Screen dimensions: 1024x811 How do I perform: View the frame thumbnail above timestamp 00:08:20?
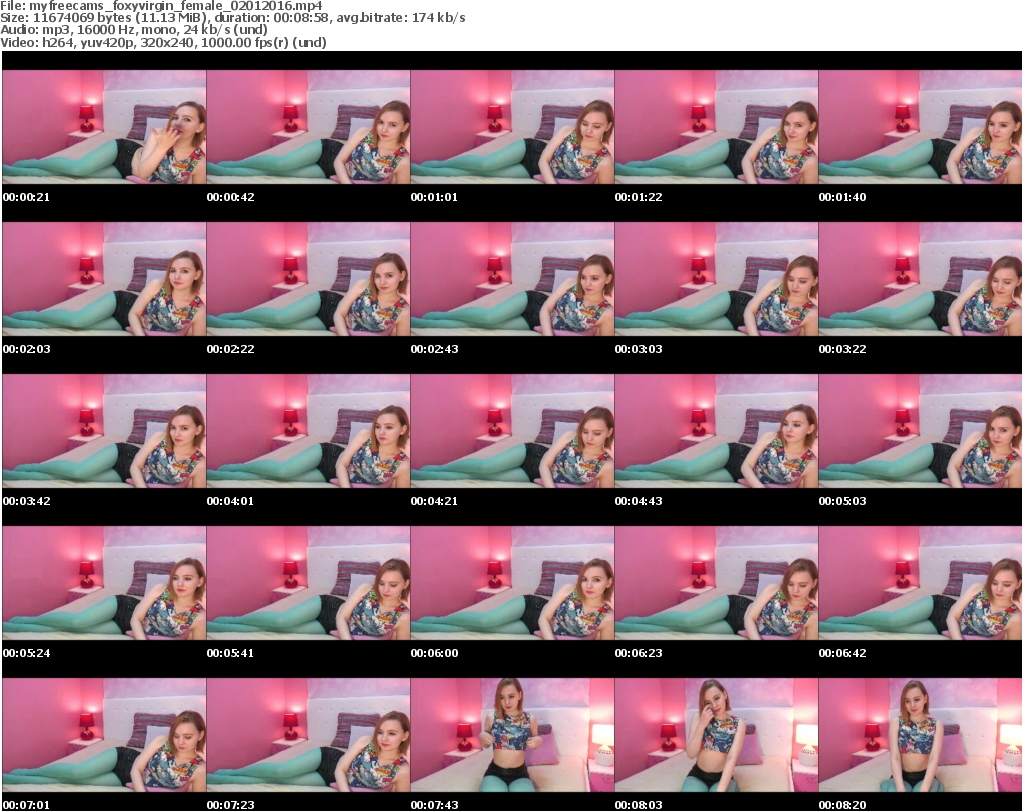coord(920,735)
